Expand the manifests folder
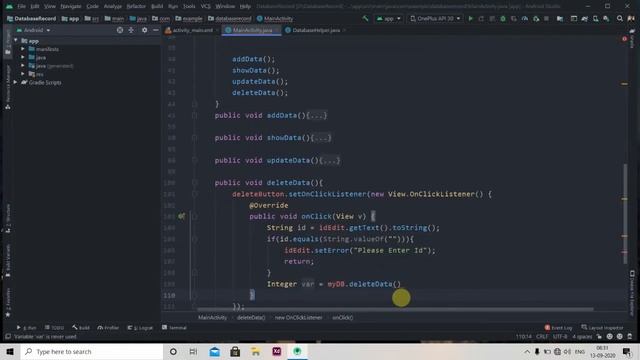The width and height of the screenshot is (640, 360). pos(23,49)
